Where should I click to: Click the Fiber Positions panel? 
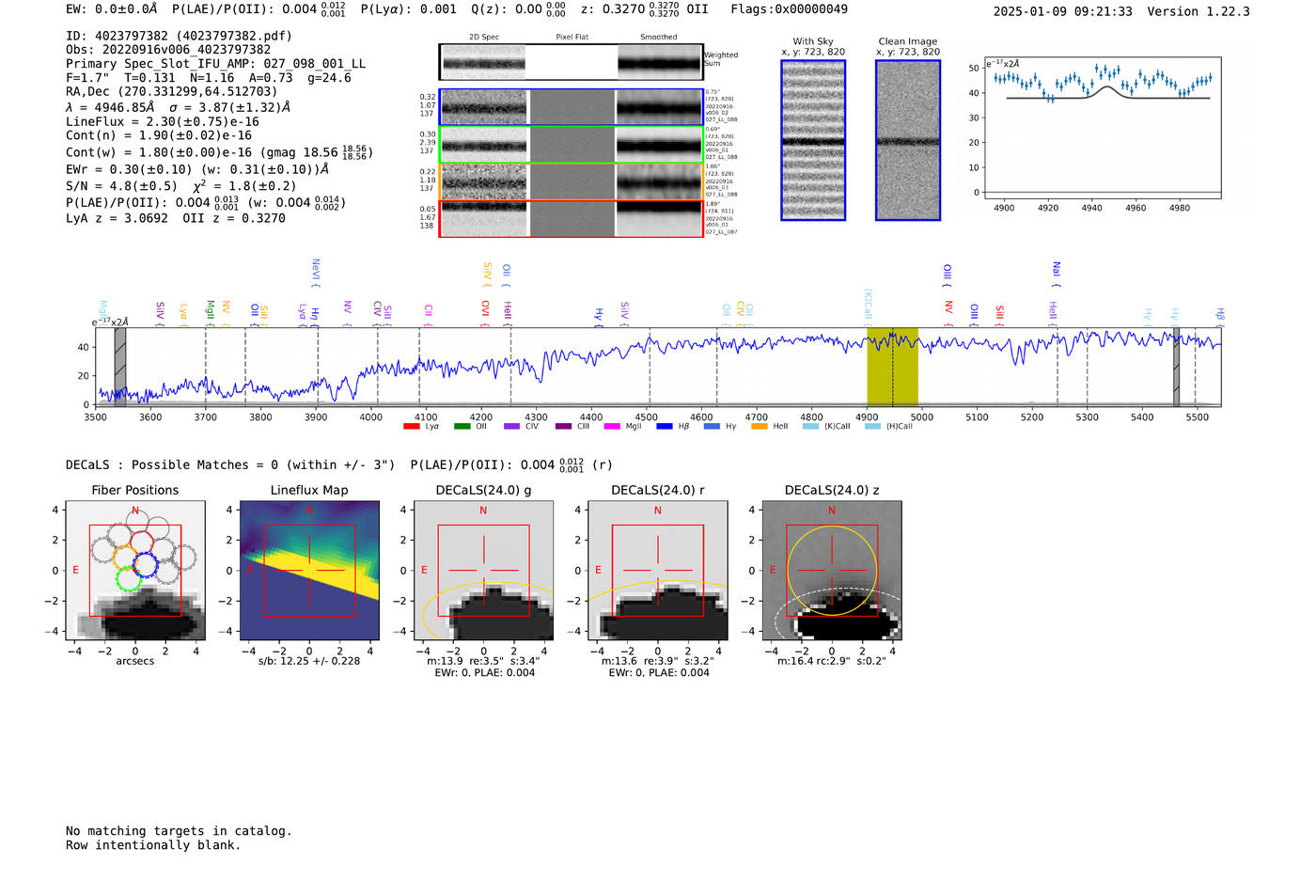click(x=135, y=571)
